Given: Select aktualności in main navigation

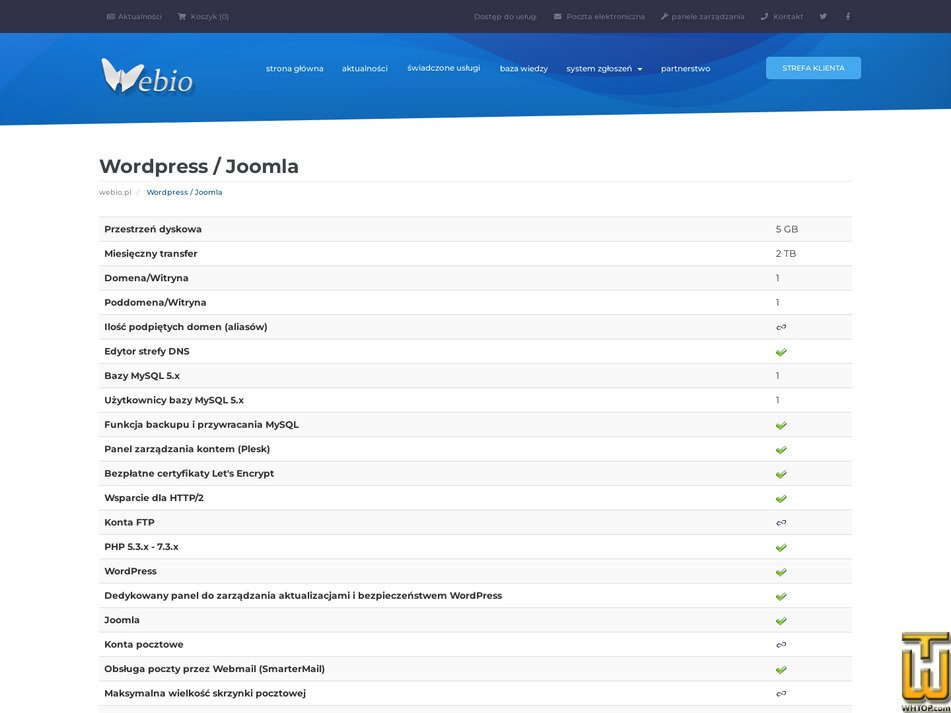Looking at the screenshot, I should [x=365, y=69].
